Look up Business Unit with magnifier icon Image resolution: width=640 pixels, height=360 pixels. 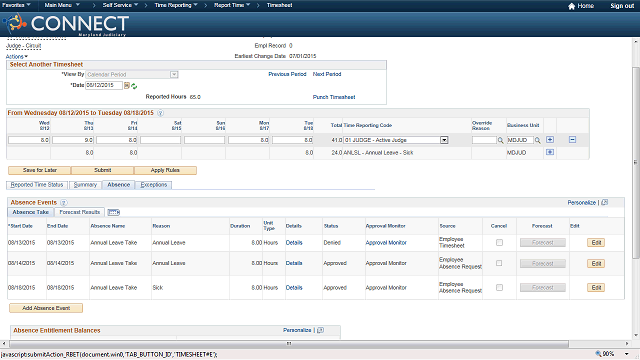tap(538, 140)
